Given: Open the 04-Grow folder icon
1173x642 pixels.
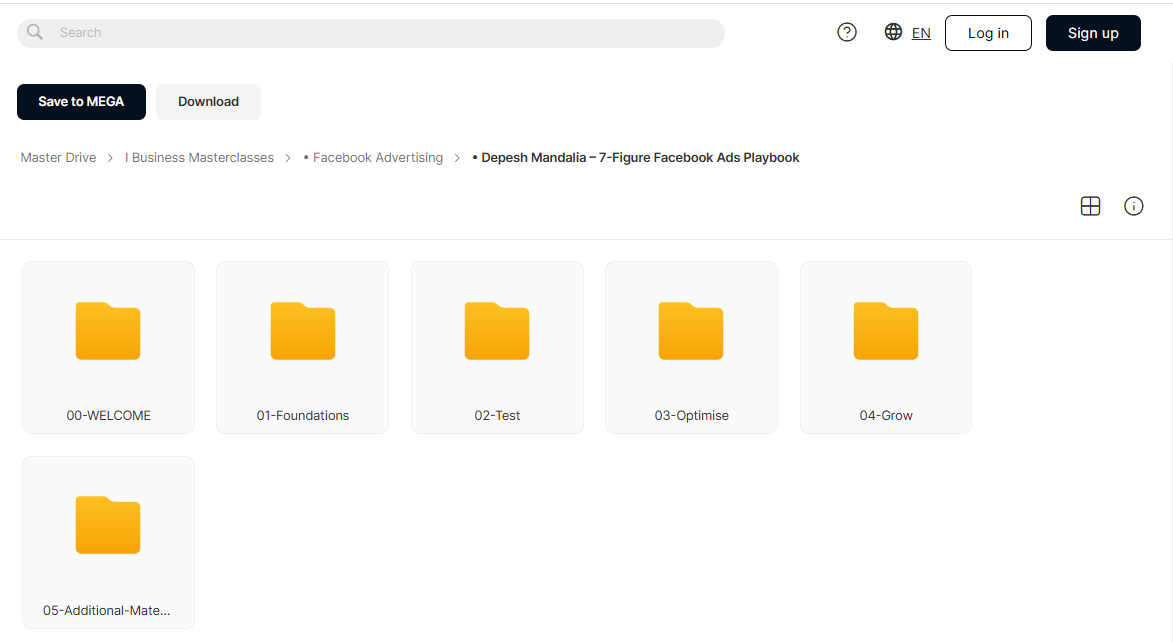Looking at the screenshot, I should pyautogui.click(x=886, y=331).
